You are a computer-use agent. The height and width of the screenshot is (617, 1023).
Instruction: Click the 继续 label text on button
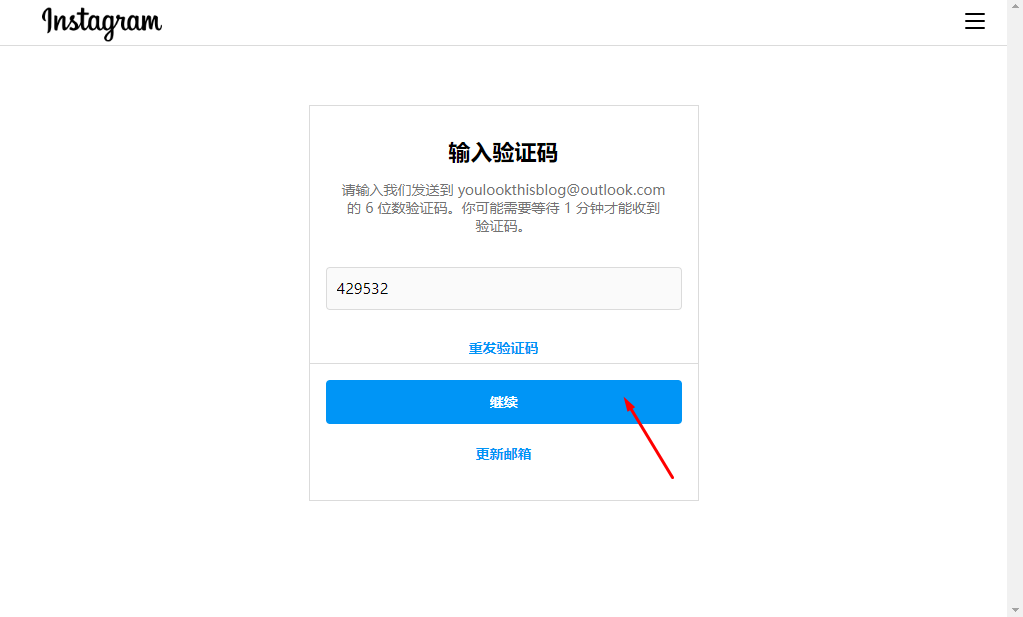(x=504, y=402)
